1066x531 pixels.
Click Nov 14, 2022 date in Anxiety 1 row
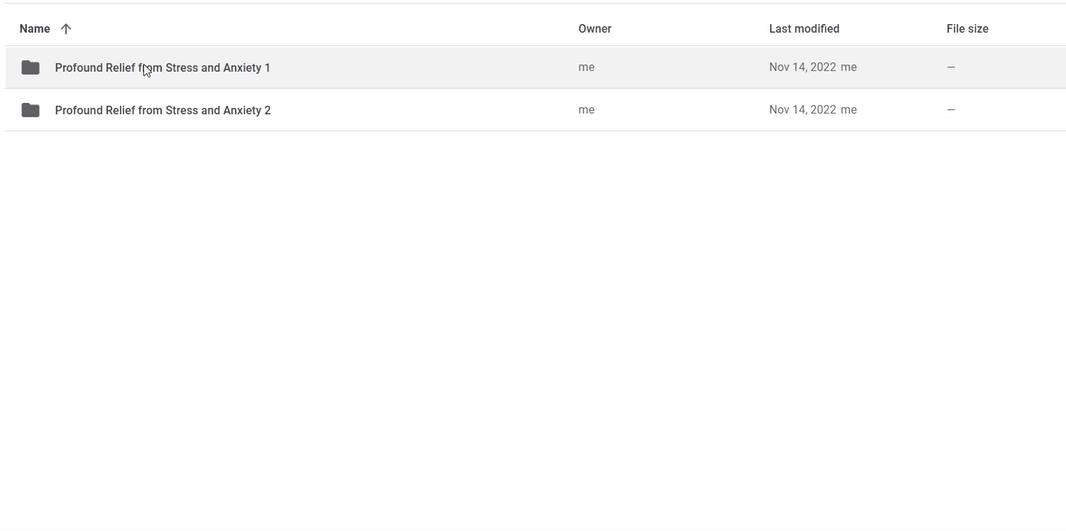[x=802, y=67]
